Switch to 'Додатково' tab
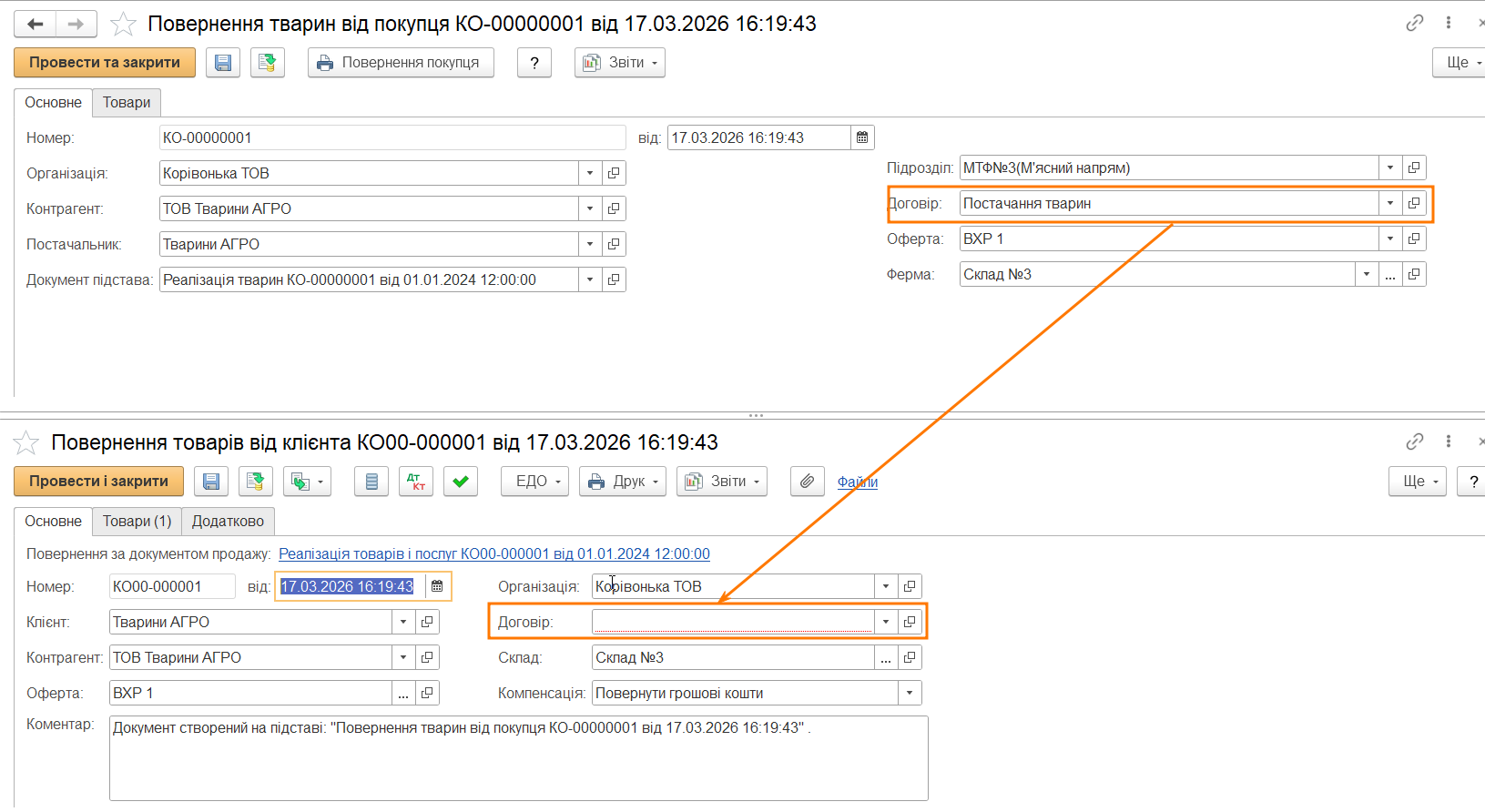 [228, 522]
